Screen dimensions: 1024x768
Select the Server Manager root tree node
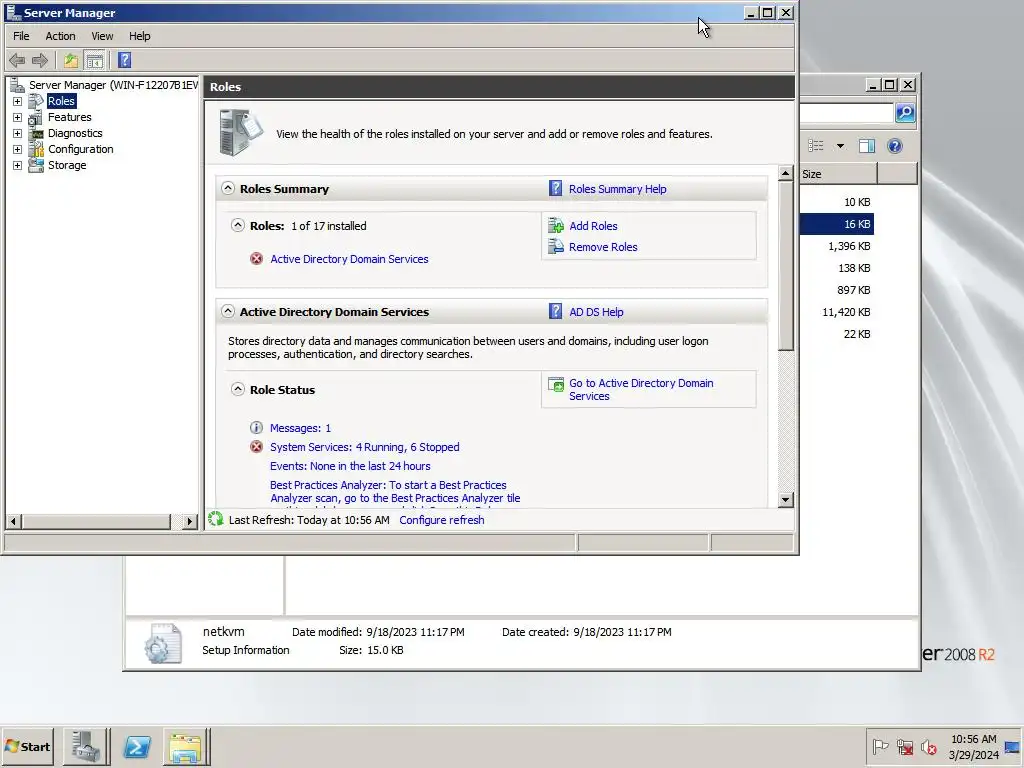pos(113,85)
